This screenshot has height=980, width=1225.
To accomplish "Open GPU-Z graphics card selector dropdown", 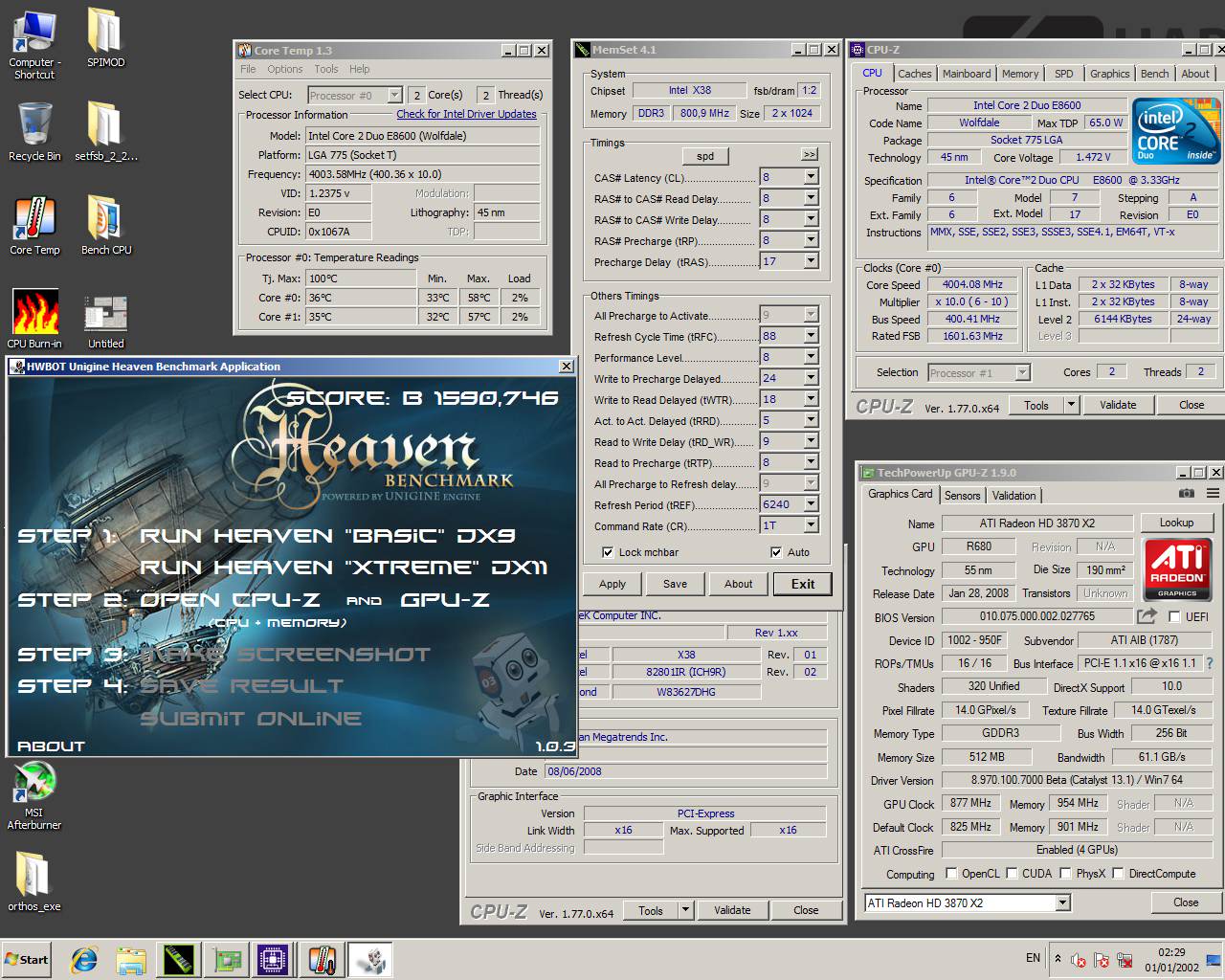I will click(1062, 902).
